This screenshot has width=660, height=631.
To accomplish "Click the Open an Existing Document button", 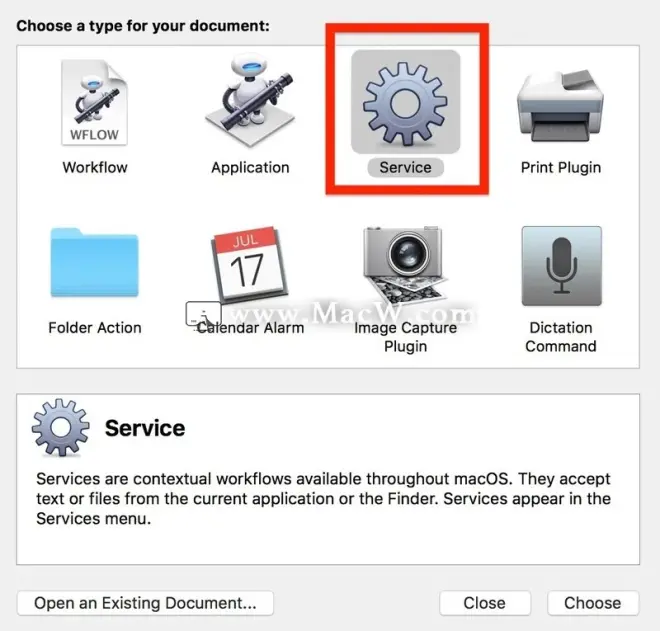I will click(145, 603).
